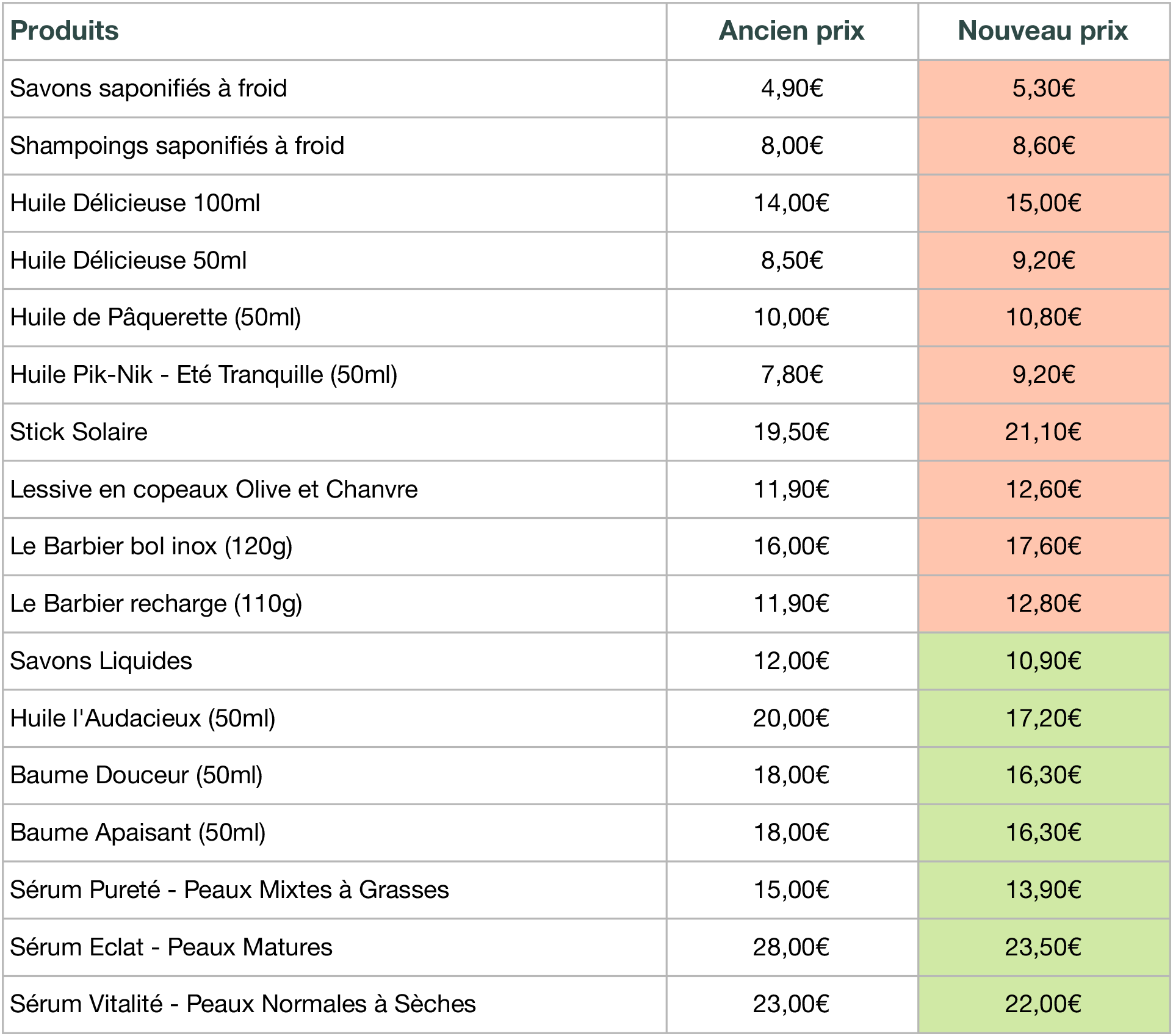The width and height of the screenshot is (1173, 1036).
Task: Click new price 9,20€ of Huile Pik-Nik
Action: (x=1044, y=375)
